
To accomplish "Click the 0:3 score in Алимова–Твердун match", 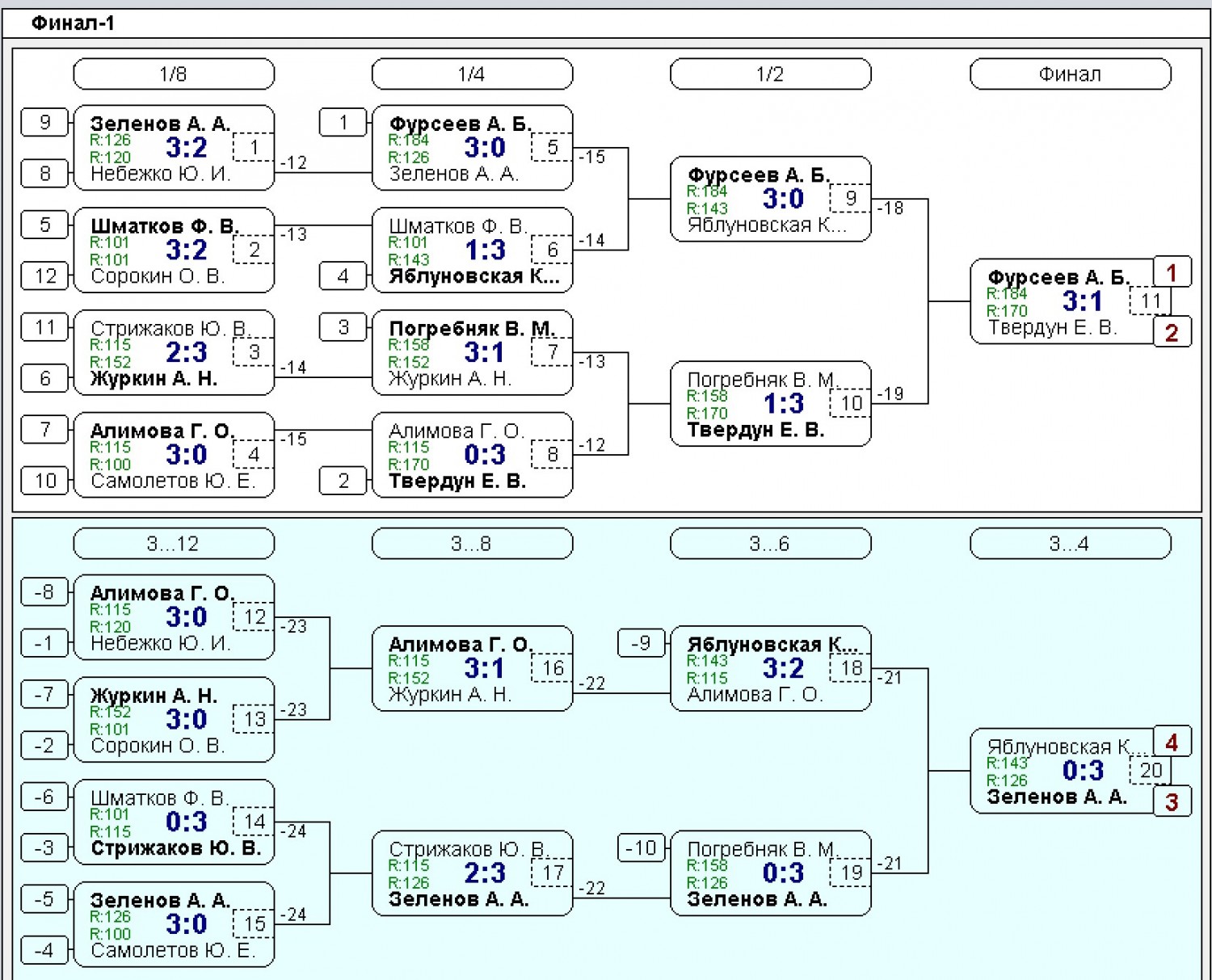I will click(485, 455).
